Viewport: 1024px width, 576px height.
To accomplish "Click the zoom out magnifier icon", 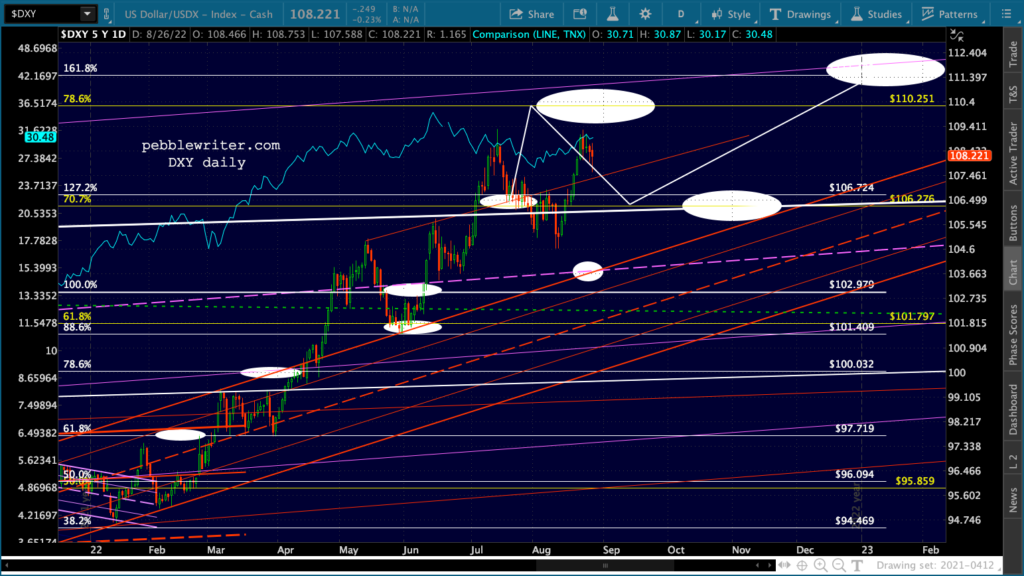I will (x=839, y=566).
